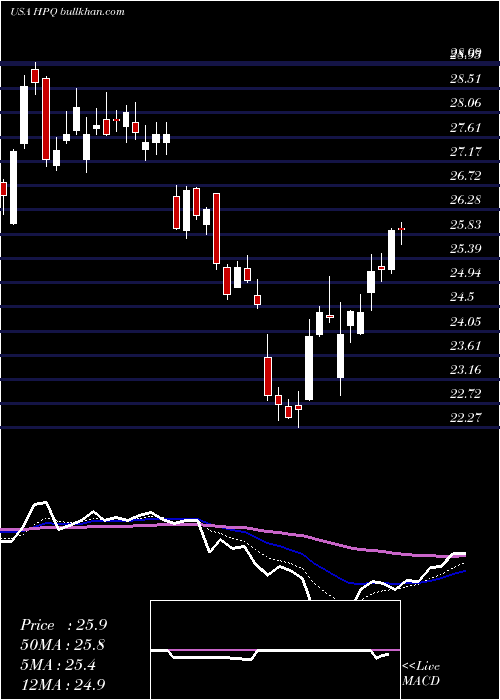500x700 pixels.
Task: Click the last candlestick near 25.83
Action: pos(401,229)
